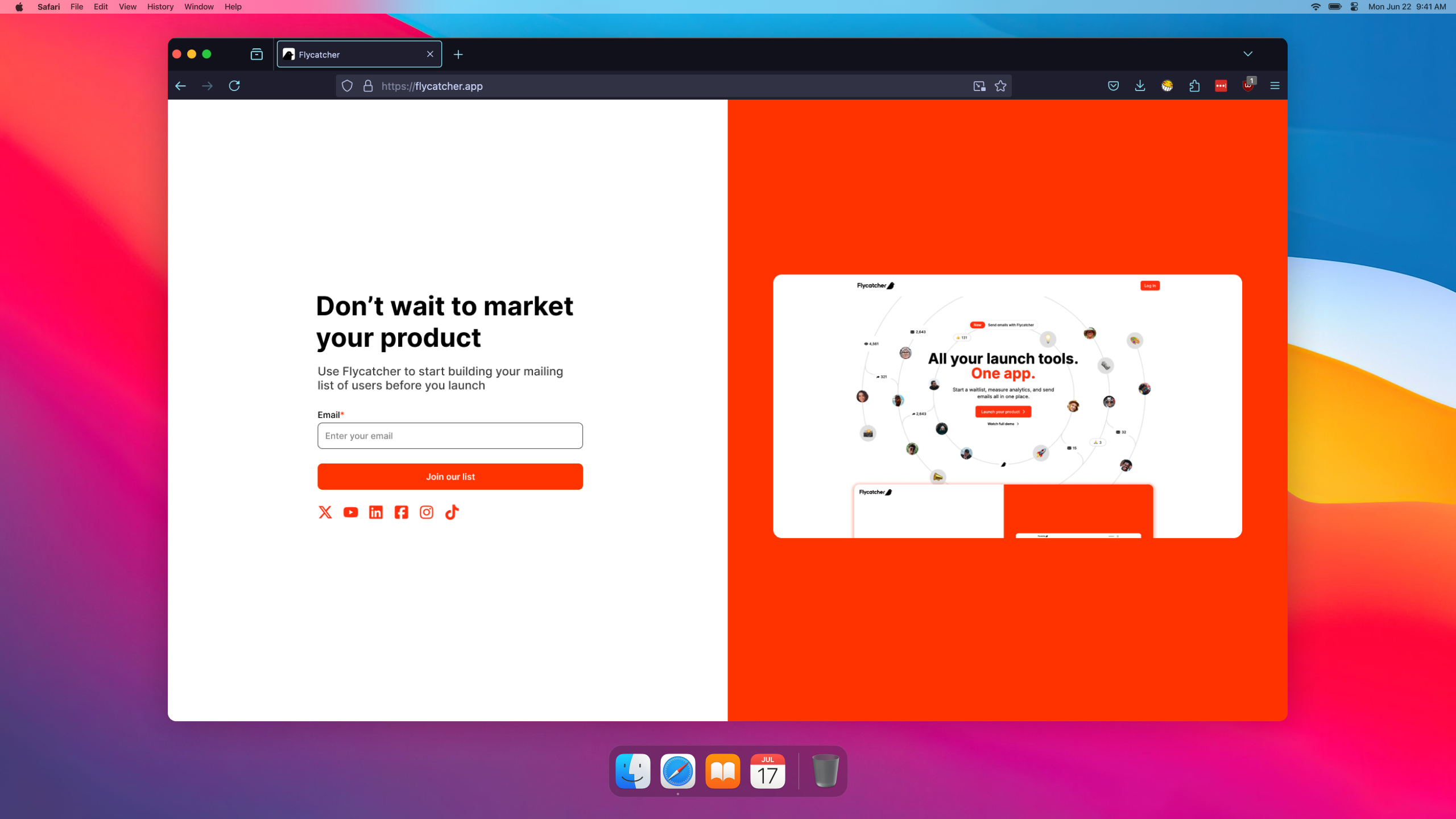Click Join our list button

click(x=450, y=477)
